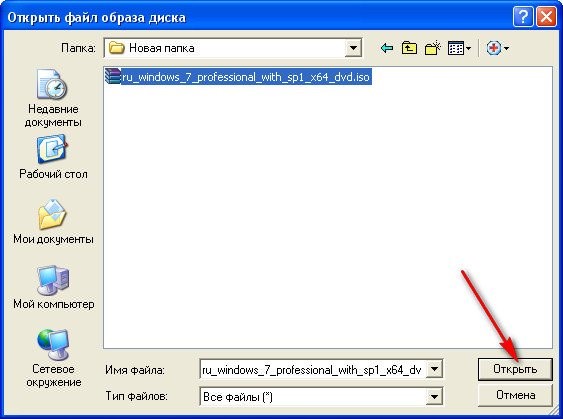Click the Отмена button
The width and height of the screenshot is (563, 419).
point(515,395)
